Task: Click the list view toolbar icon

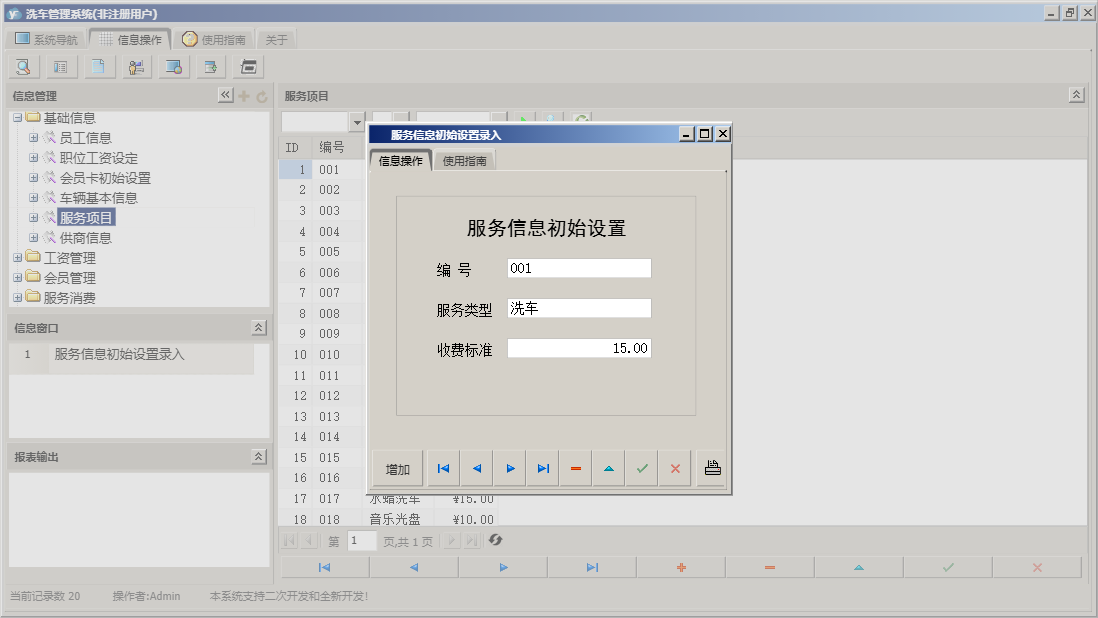Action: (x=61, y=67)
